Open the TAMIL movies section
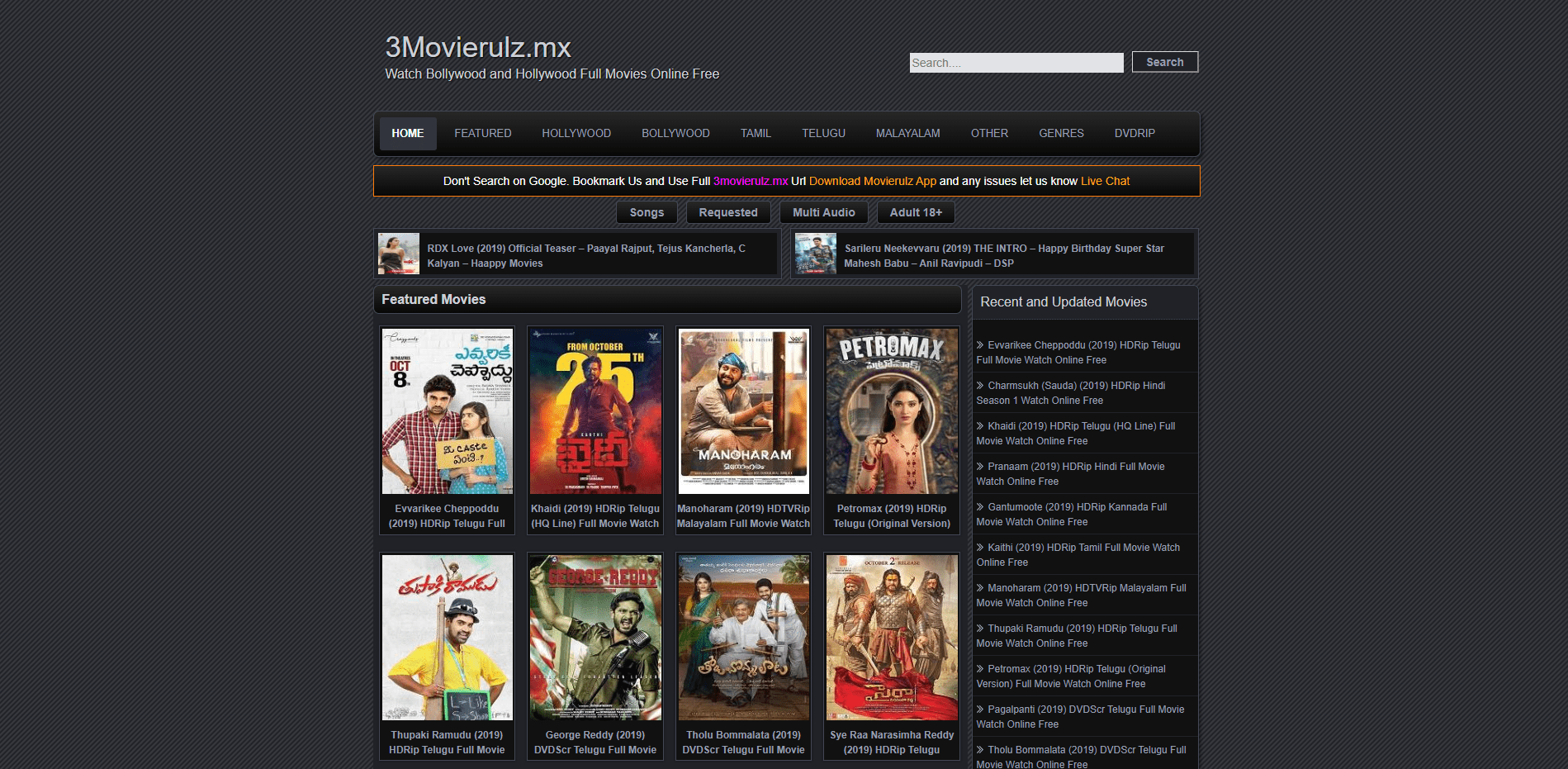Viewport: 1568px width, 769px height. (x=756, y=133)
